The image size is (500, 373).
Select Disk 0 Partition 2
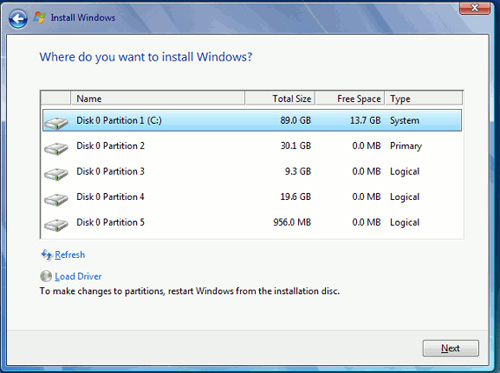252,146
